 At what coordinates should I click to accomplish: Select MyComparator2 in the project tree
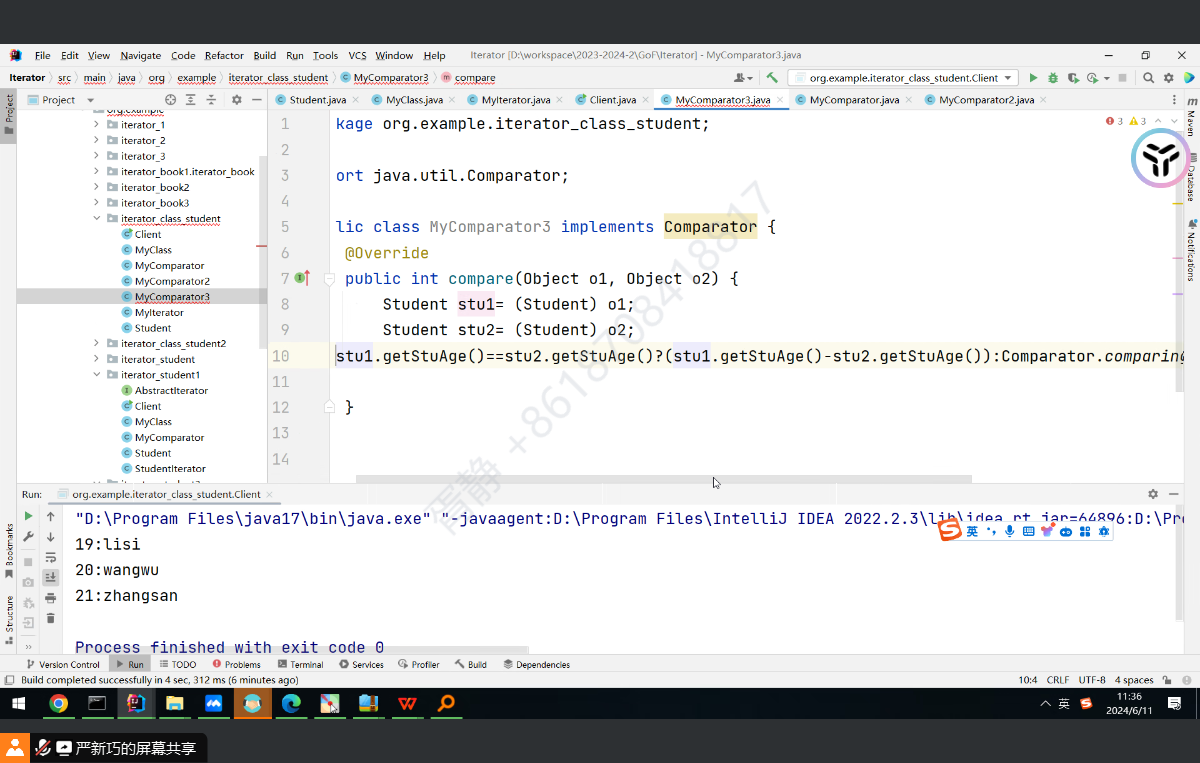[x=172, y=281]
